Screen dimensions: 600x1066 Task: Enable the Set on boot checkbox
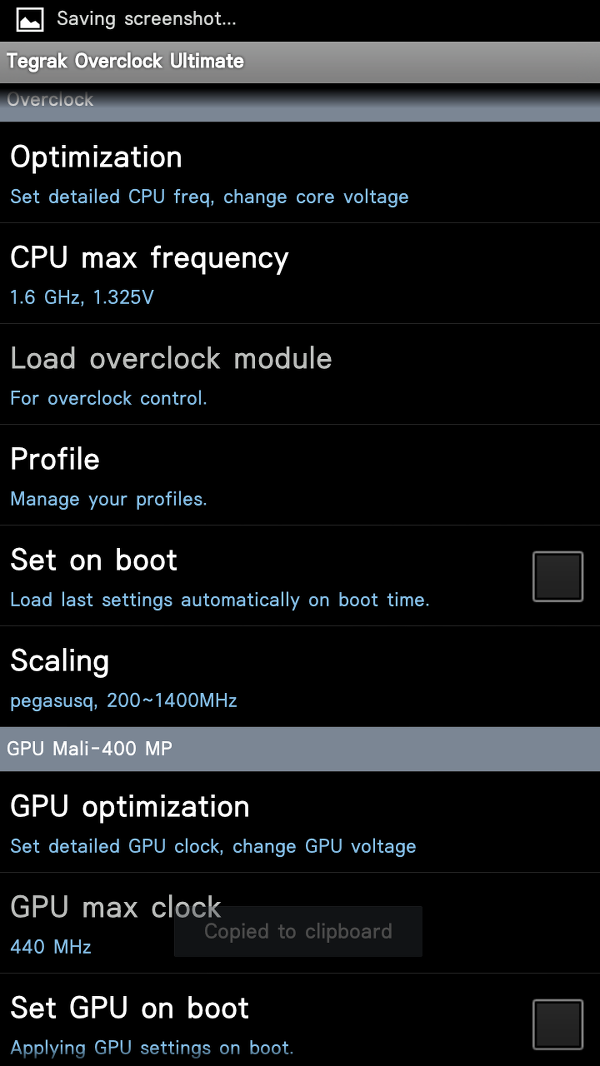(x=557, y=577)
